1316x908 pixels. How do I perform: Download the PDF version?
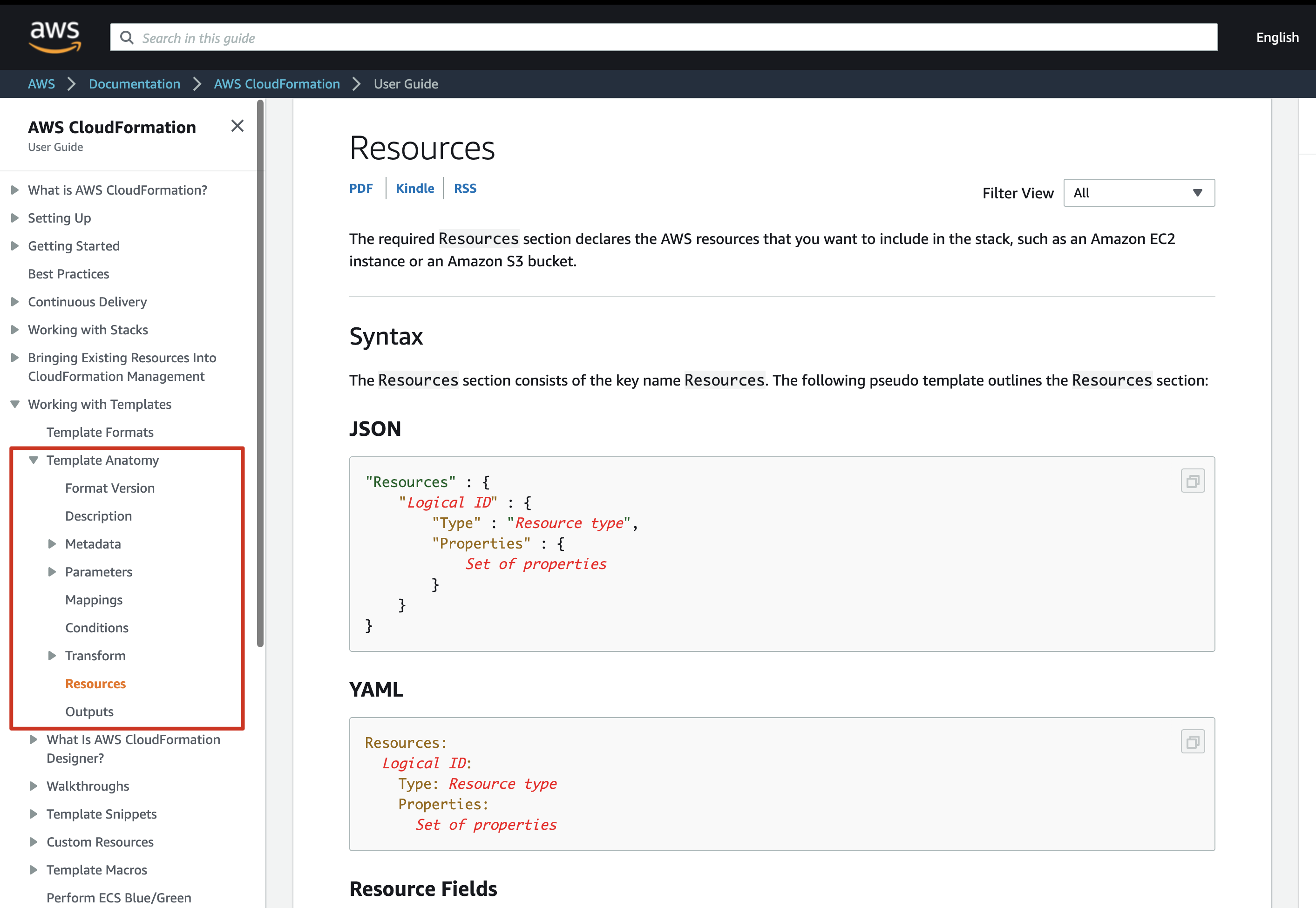click(361, 188)
